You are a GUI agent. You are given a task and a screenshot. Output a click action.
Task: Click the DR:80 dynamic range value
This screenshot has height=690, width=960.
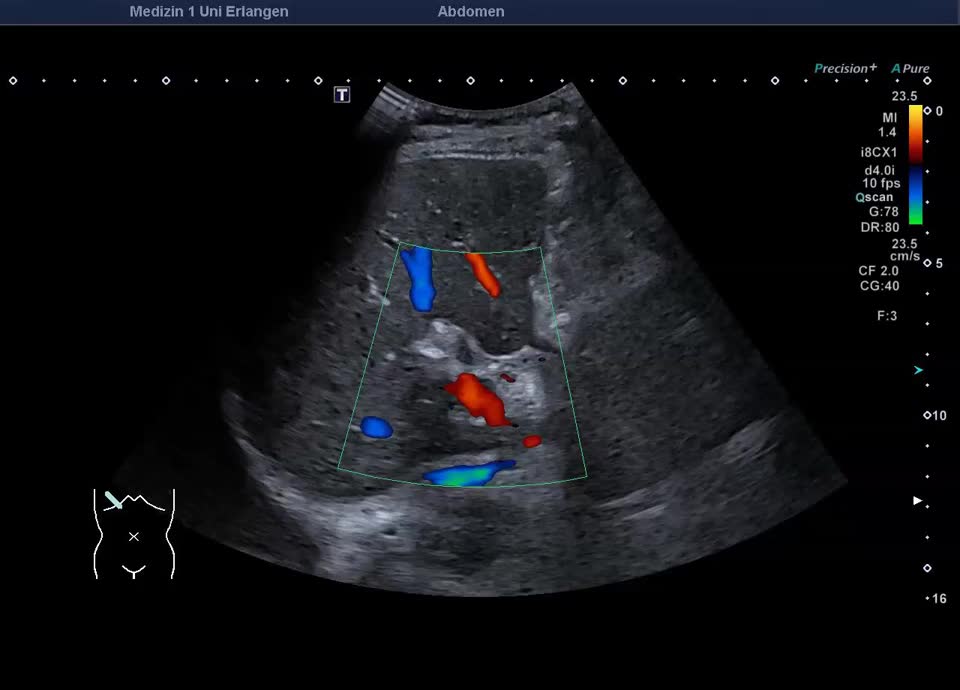pos(880,227)
